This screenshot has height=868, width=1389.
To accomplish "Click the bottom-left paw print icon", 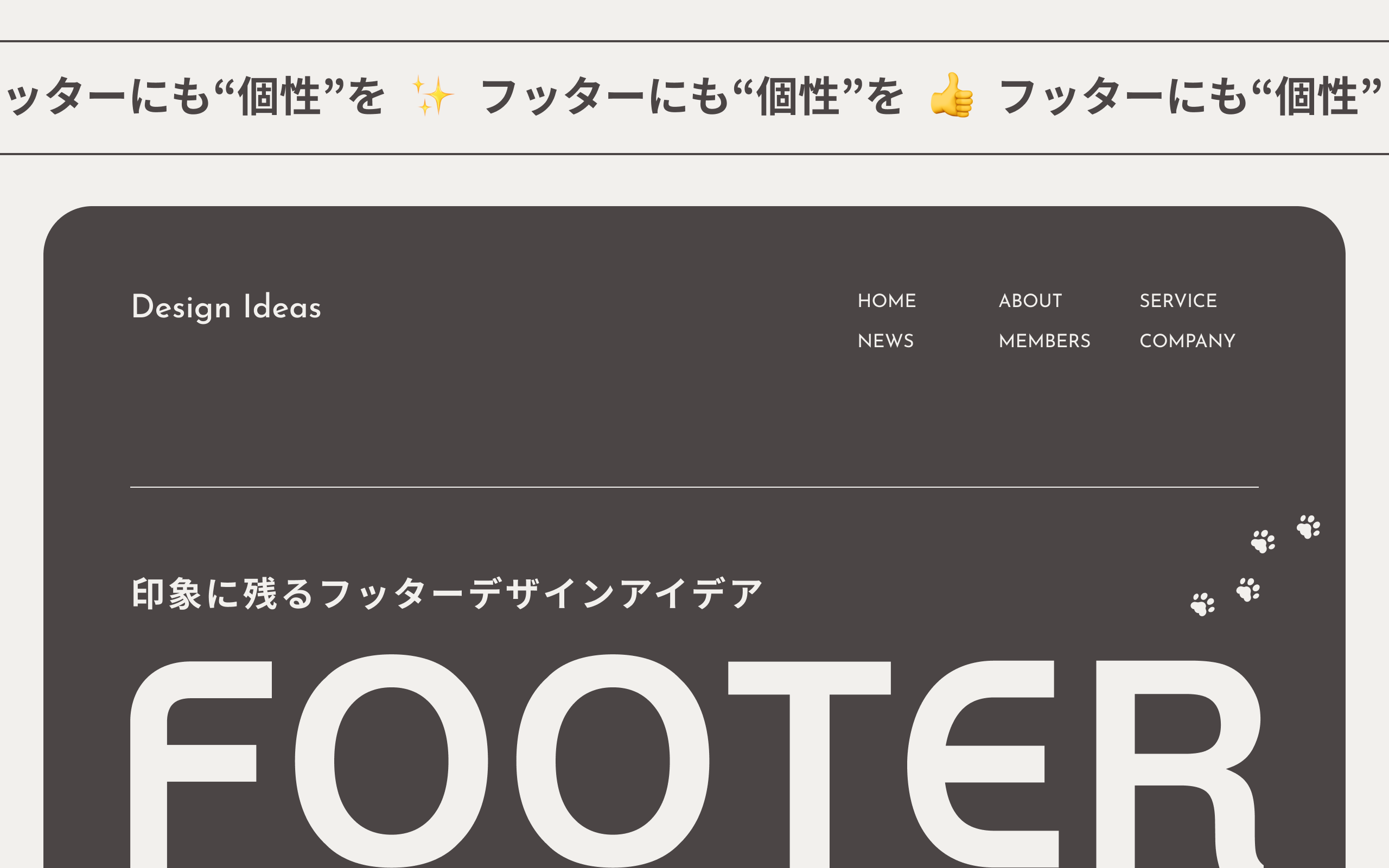I will point(1202,604).
